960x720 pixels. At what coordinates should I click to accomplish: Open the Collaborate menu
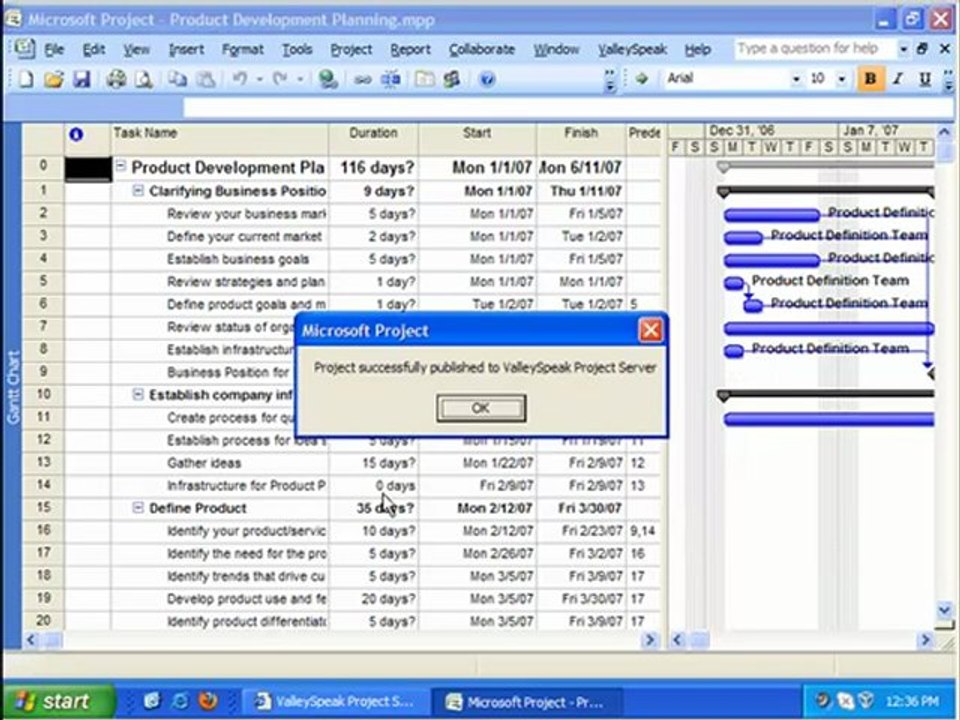click(482, 50)
